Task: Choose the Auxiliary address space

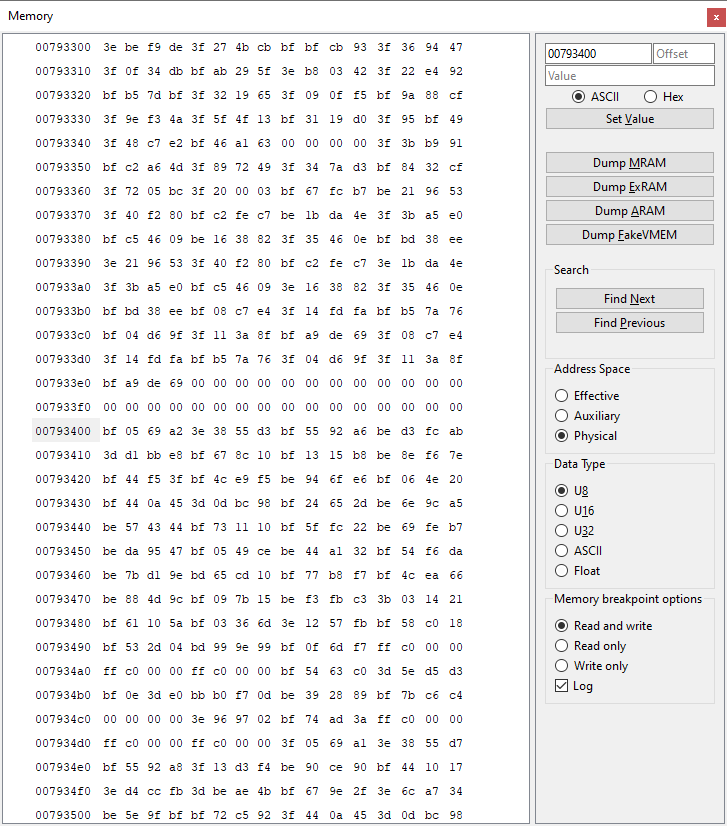Action: (587, 416)
